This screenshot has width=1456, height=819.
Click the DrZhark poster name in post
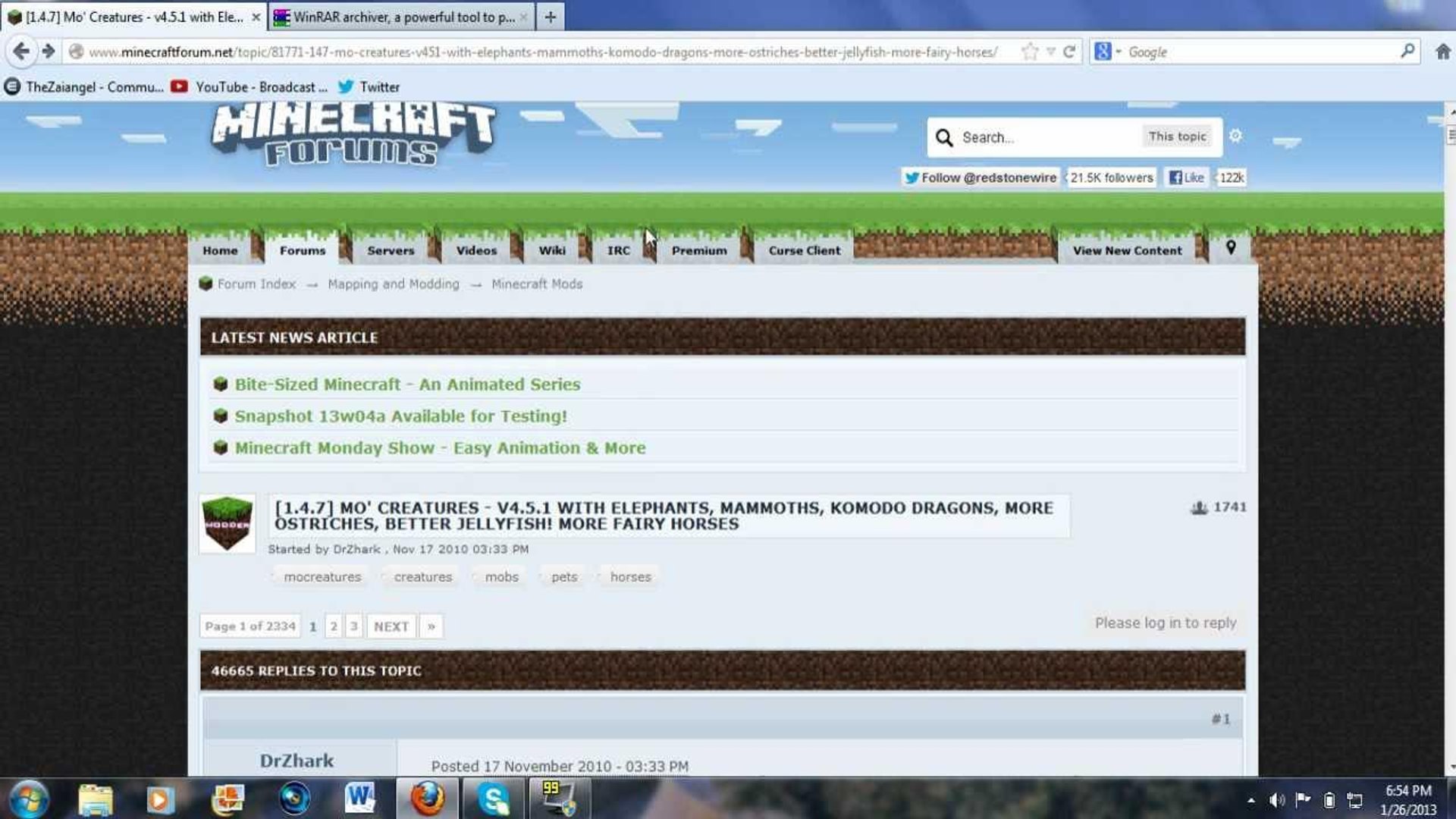point(297,761)
